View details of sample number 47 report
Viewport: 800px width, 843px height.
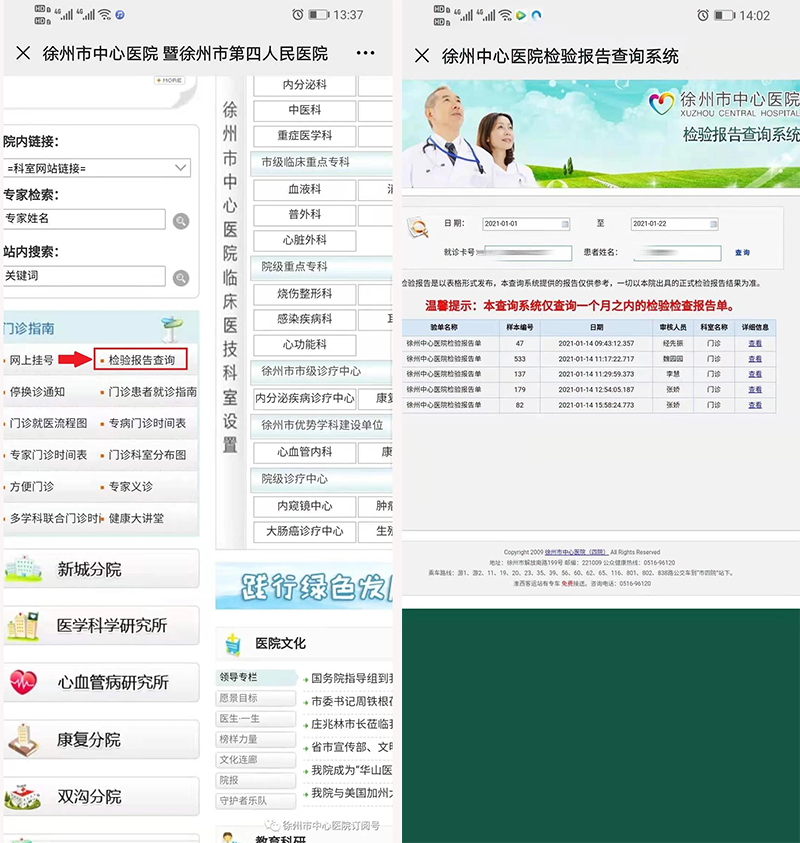755,343
